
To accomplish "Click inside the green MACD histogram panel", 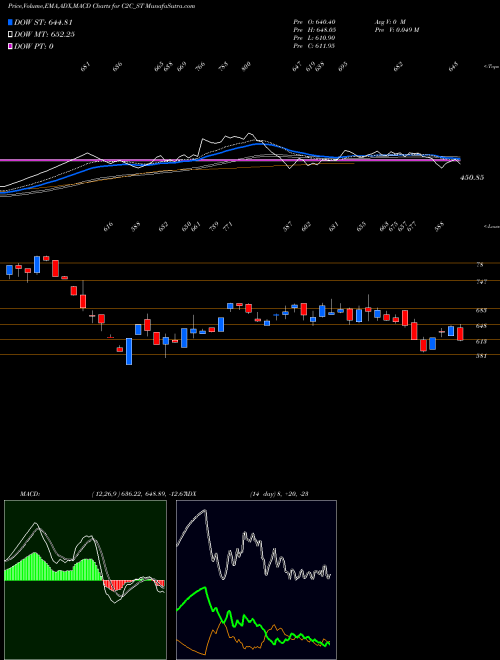I will 85,580.
